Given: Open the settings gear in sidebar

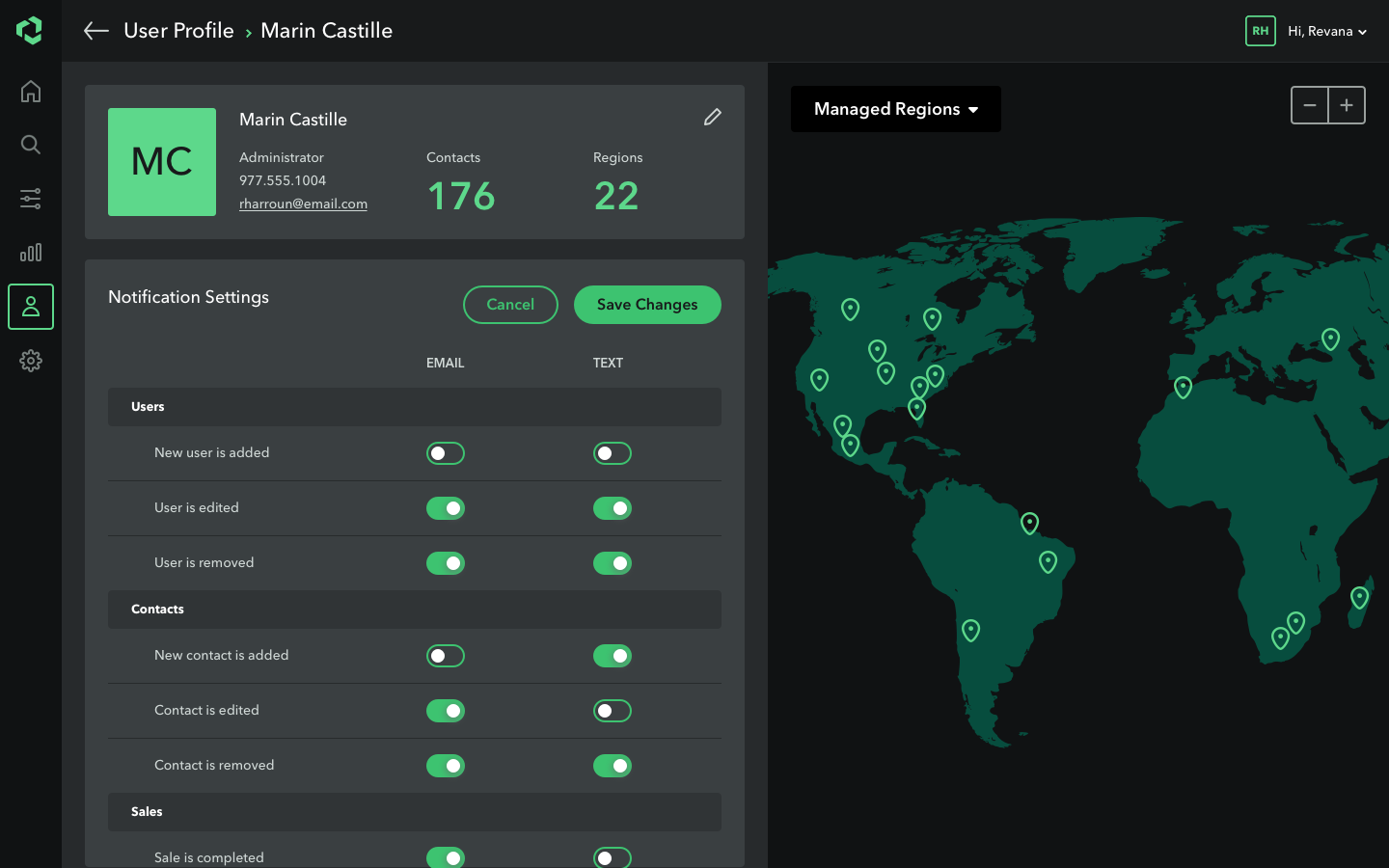Looking at the screenshot, I should tap(31, 361).
